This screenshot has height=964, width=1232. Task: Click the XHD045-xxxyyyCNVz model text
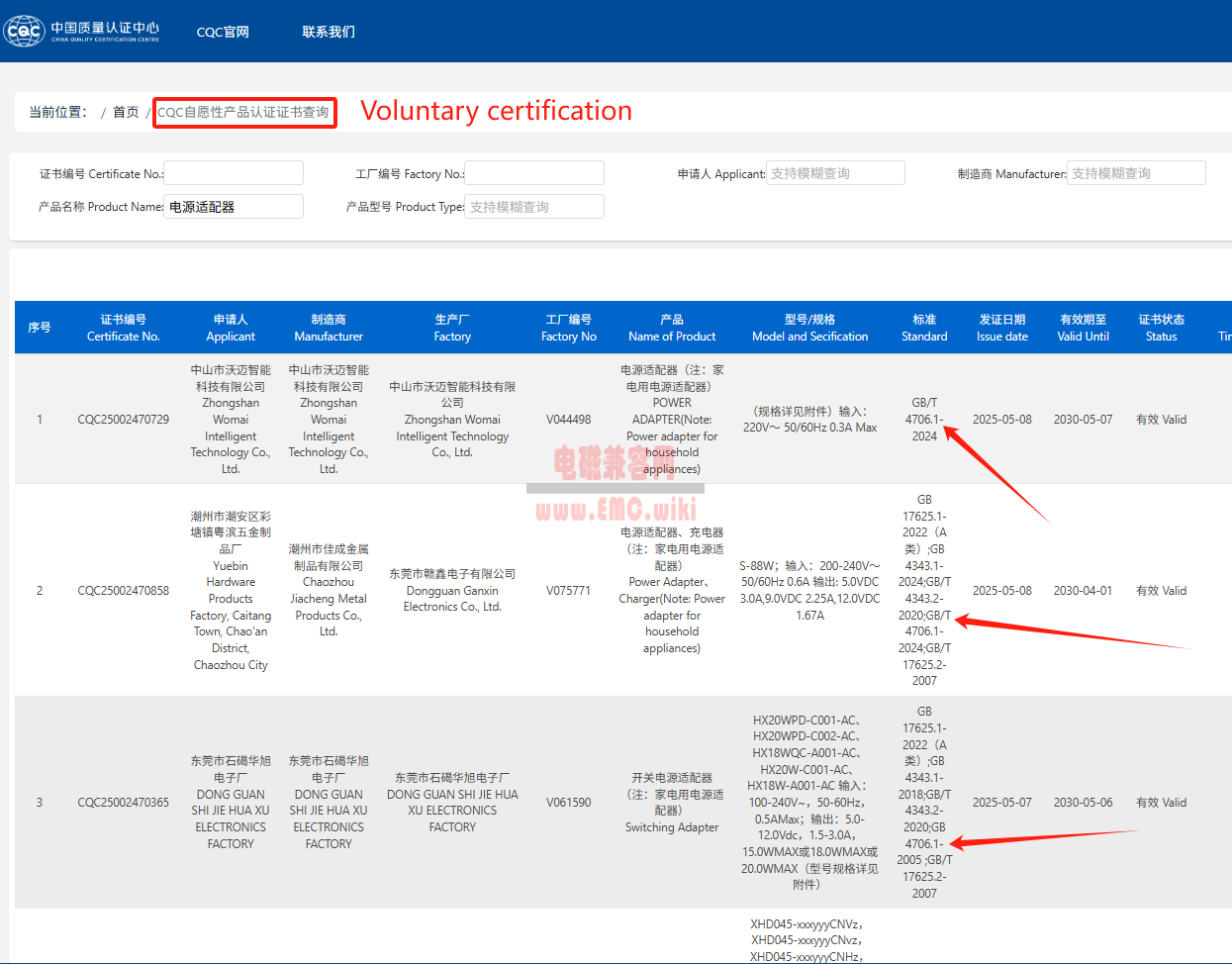(806, 924)
